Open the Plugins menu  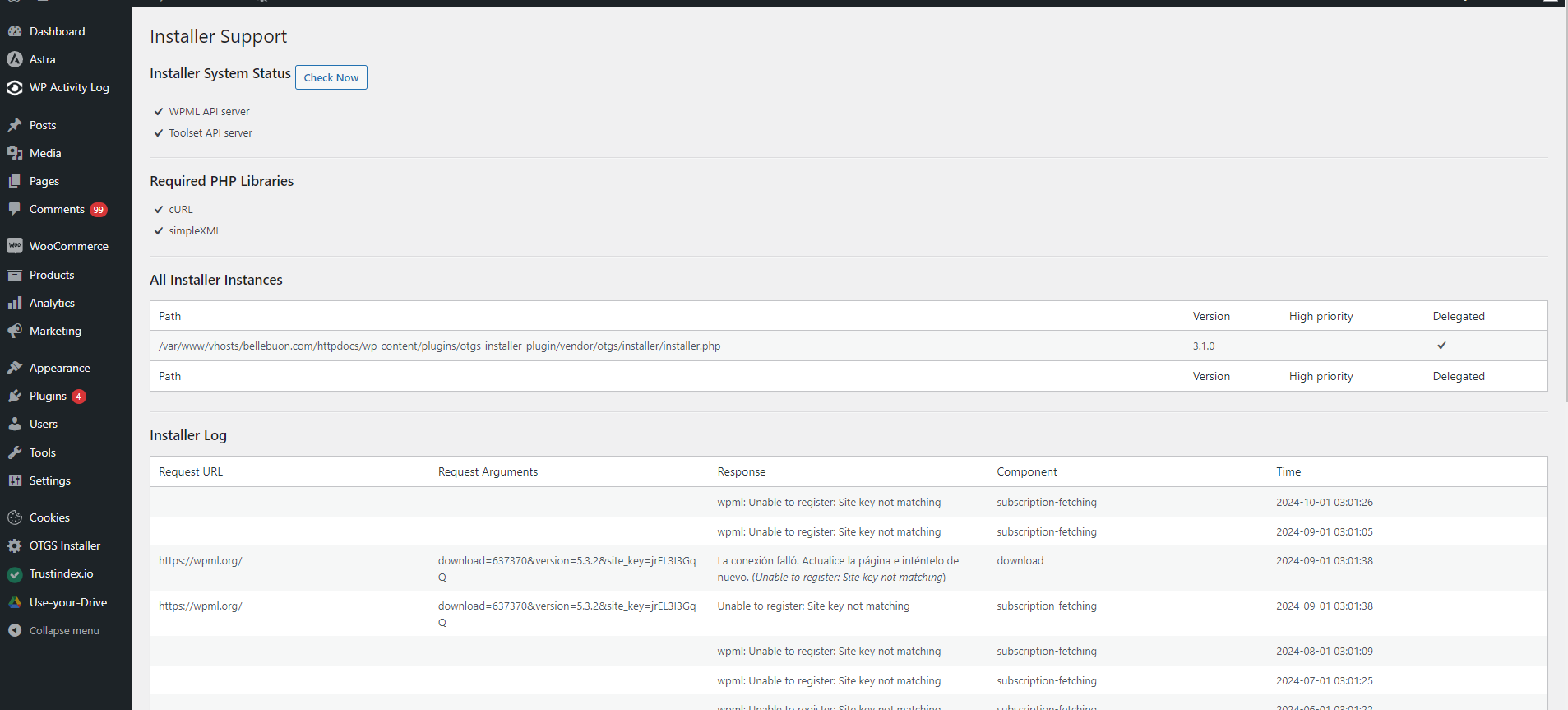click(x=48, y=396)
